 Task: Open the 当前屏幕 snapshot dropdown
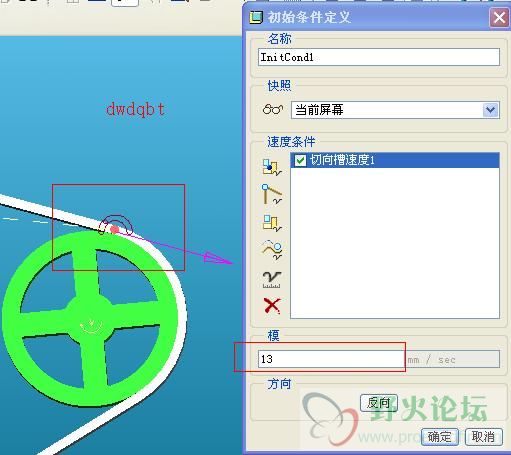490,110
